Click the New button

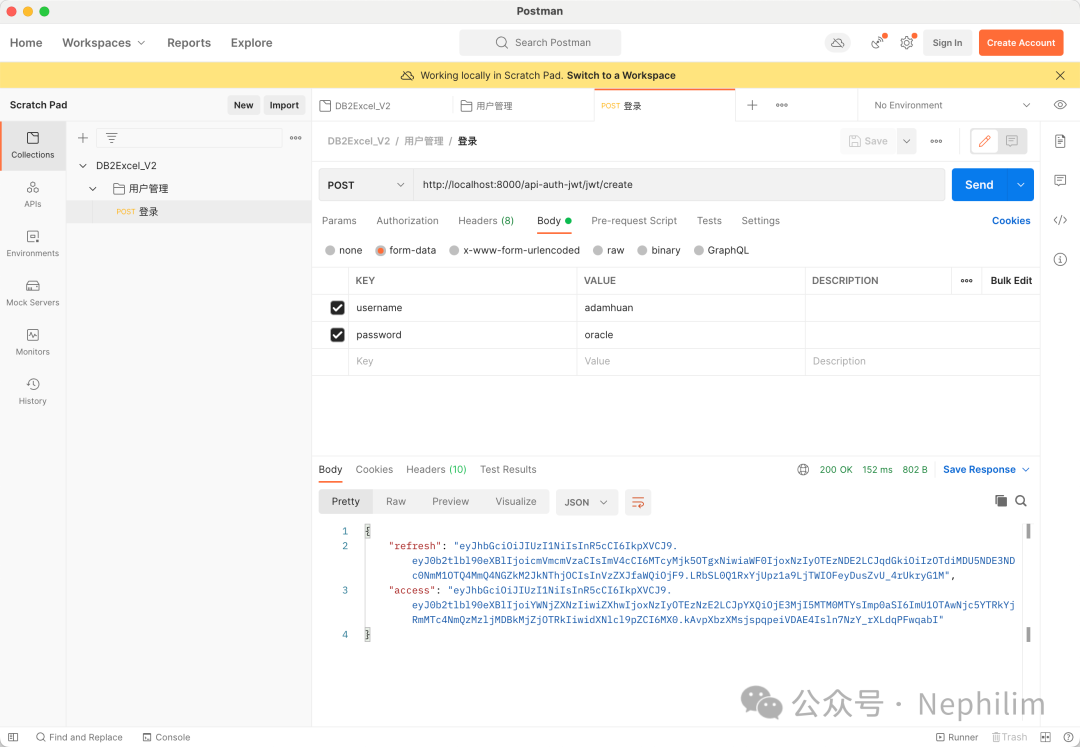point(243,105)
